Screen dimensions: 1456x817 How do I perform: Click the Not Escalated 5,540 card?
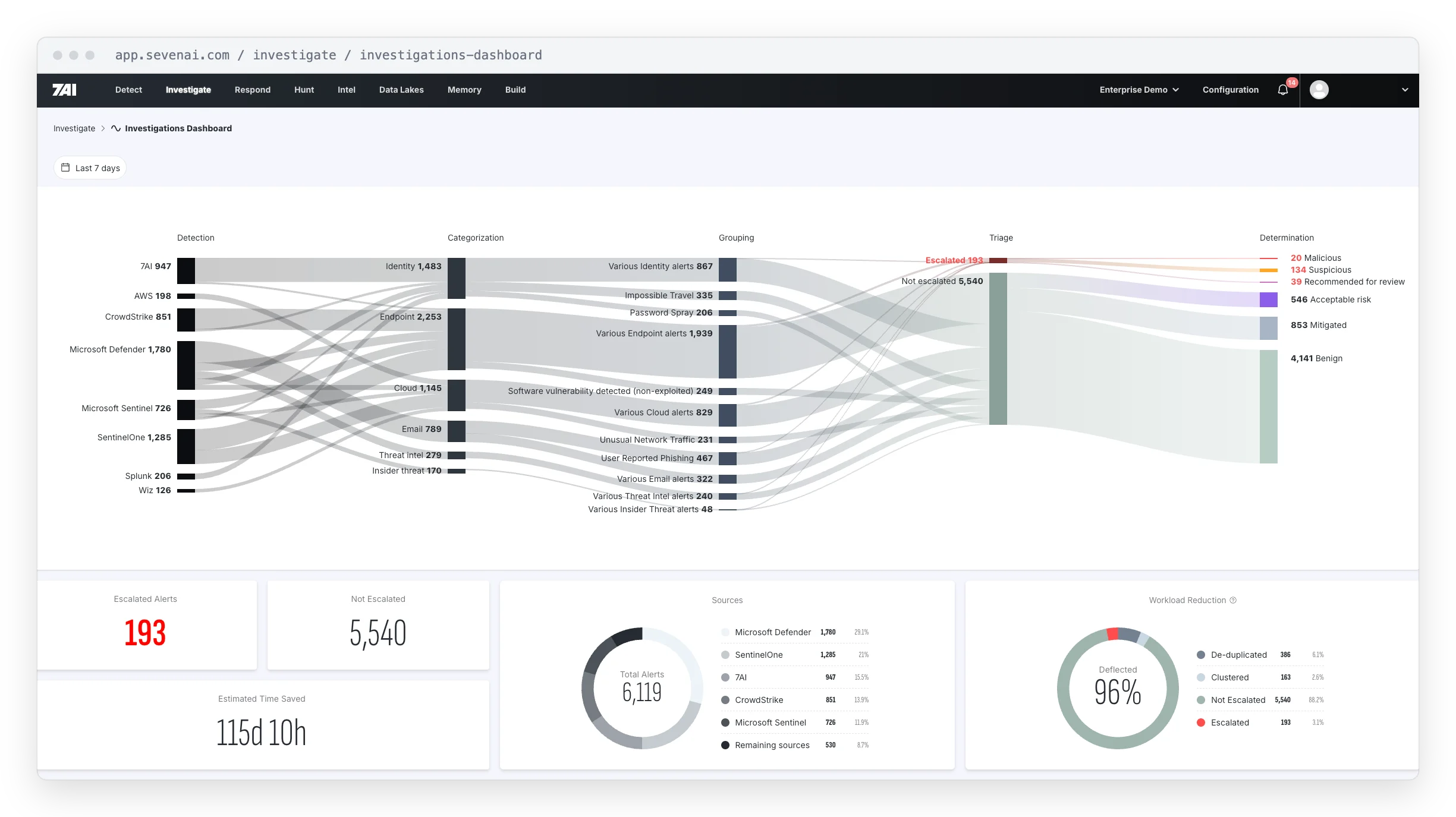coord(378,624)
